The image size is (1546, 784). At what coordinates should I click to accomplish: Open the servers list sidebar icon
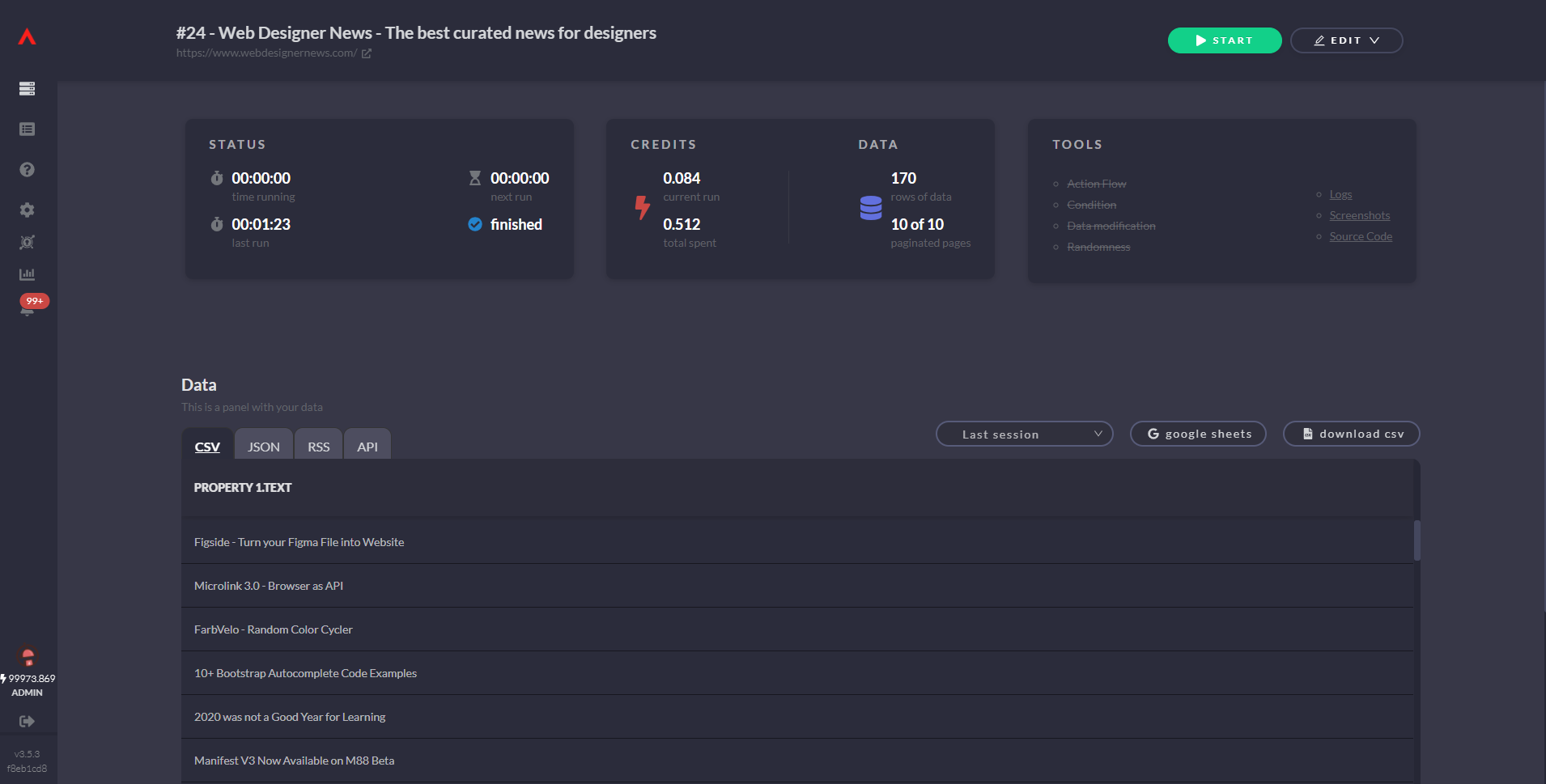click(x=27, y=88)
